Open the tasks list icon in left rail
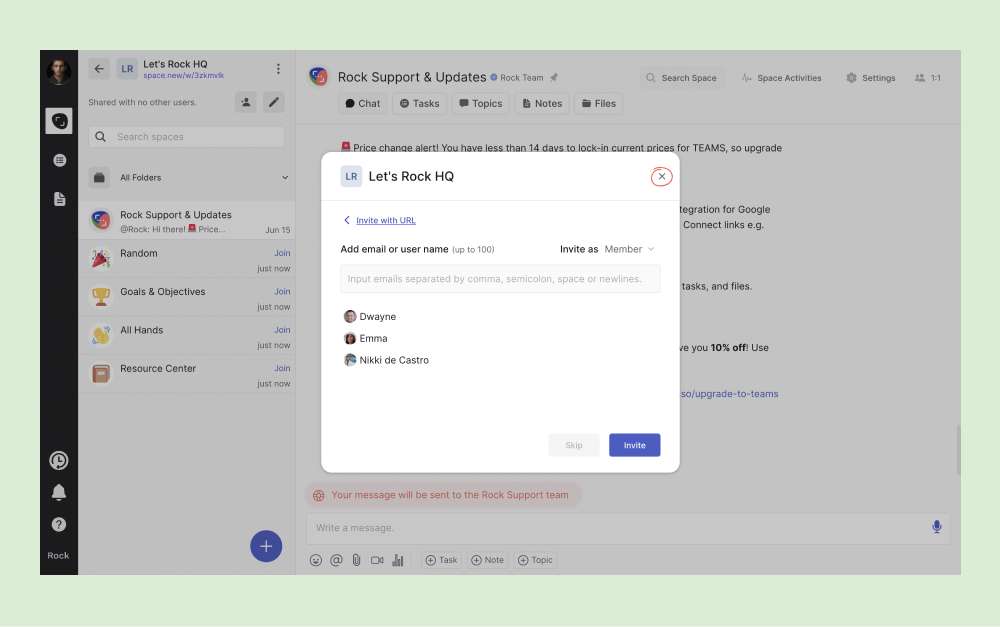This screenshot has height=627, width=1000. [x=59, y=160]
